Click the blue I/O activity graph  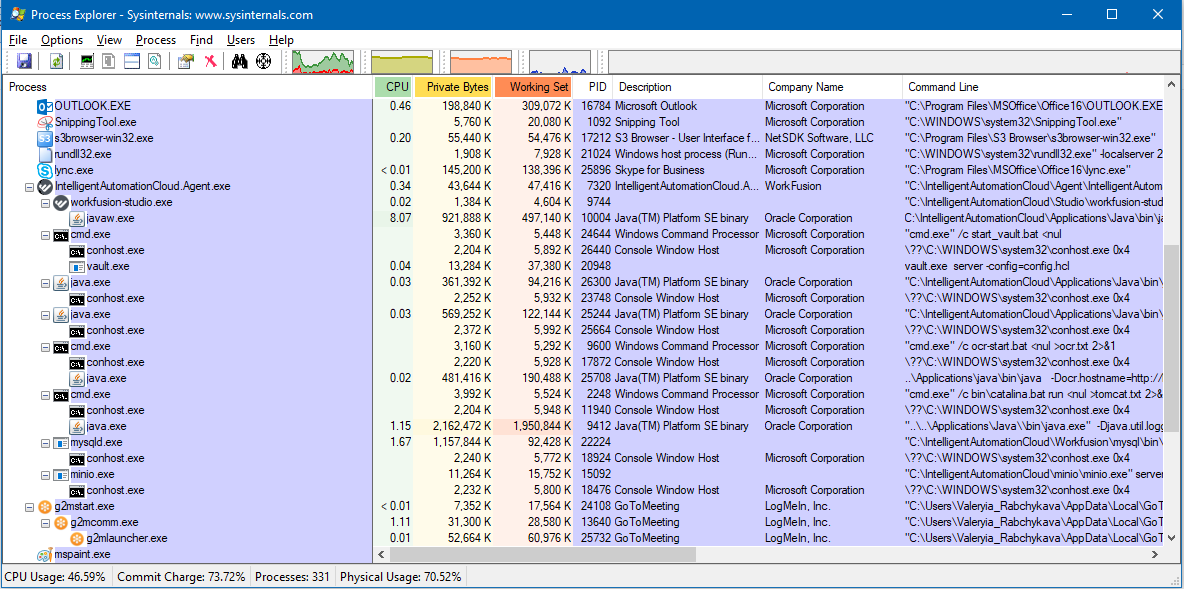[560, 62]
